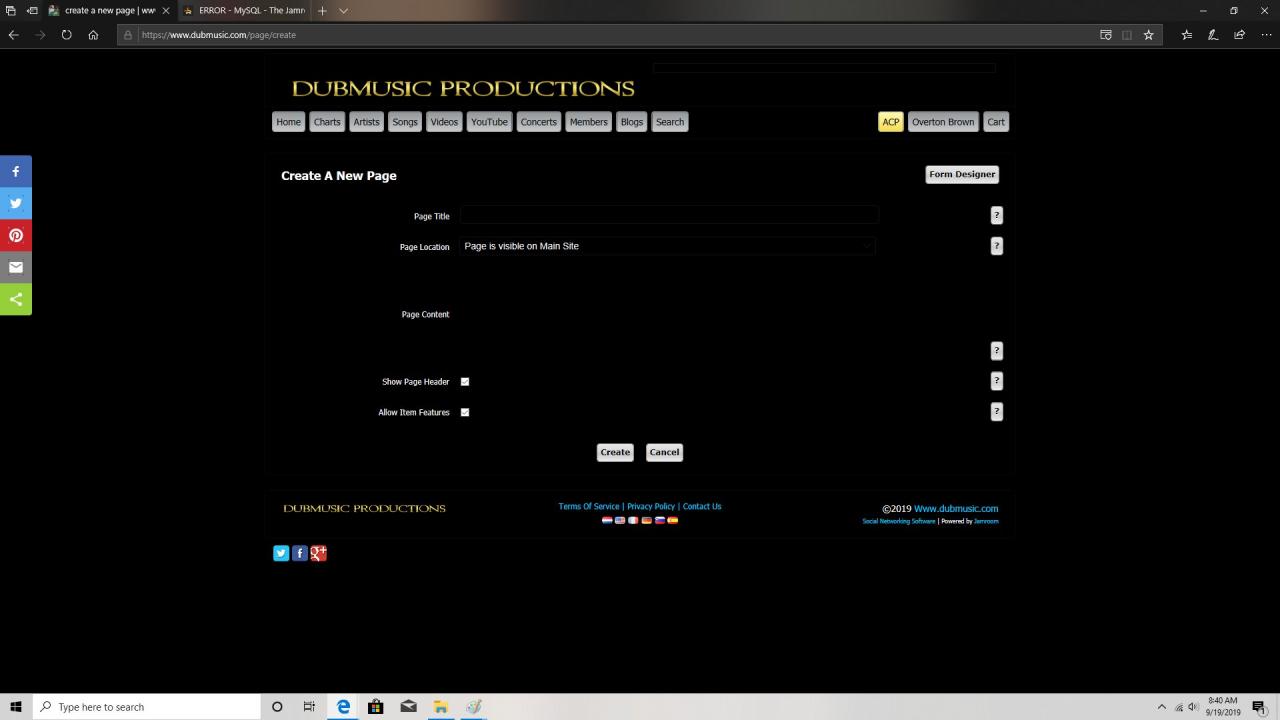Switch language using the Dutch flag
The image size is (1280, 720).
coord(607,520)
